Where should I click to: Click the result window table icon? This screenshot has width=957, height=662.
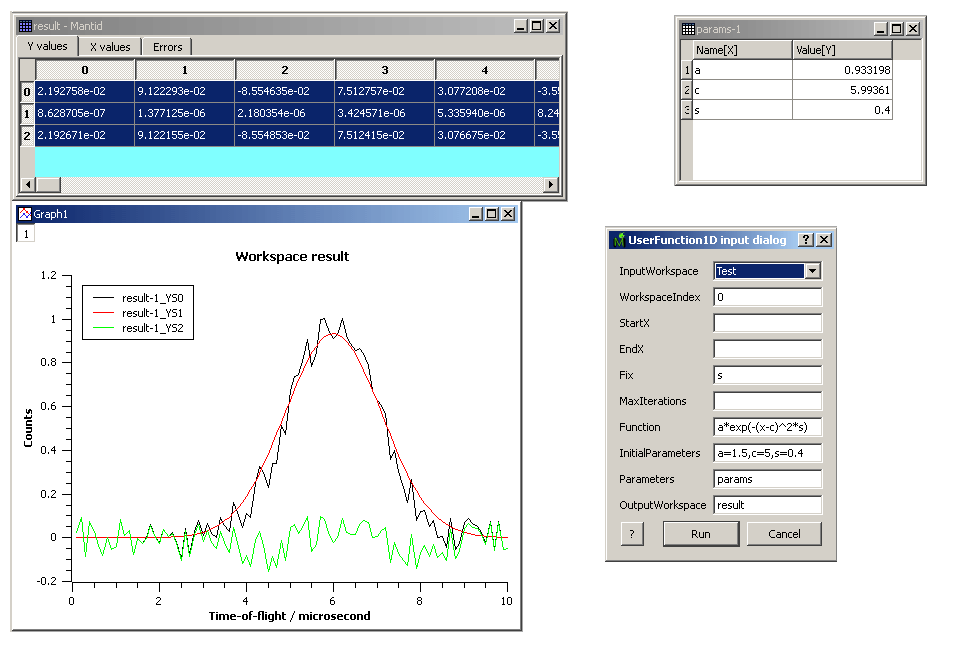click(x=25, y=26)
